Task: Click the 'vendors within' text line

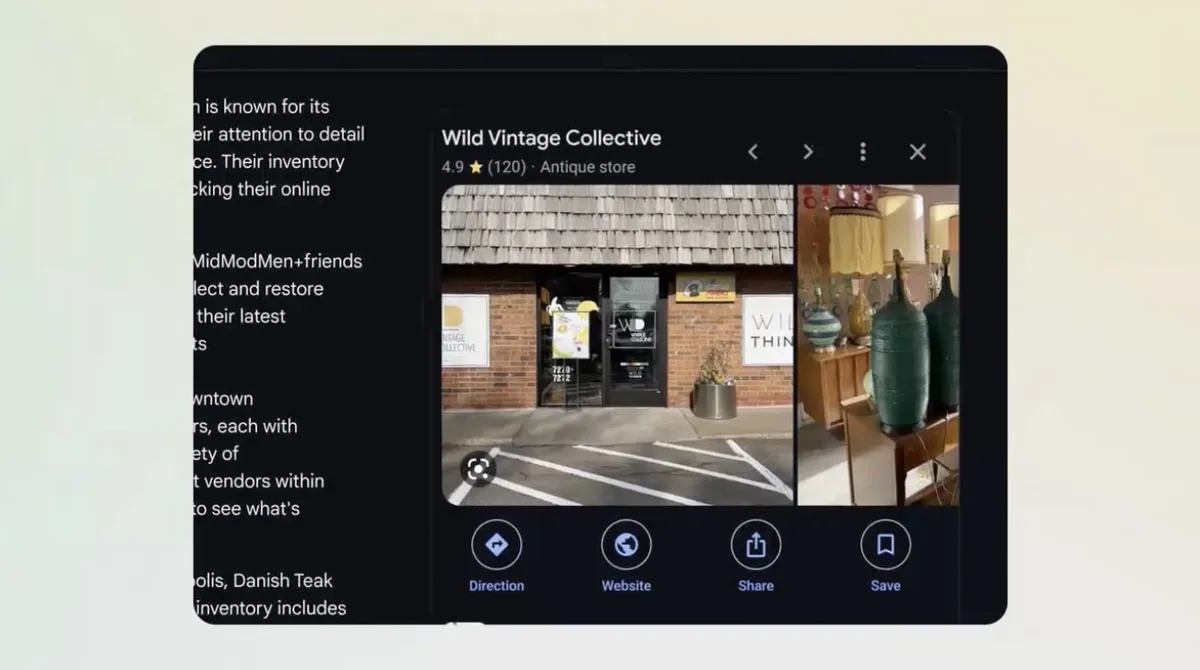Action: click(259, 481)
